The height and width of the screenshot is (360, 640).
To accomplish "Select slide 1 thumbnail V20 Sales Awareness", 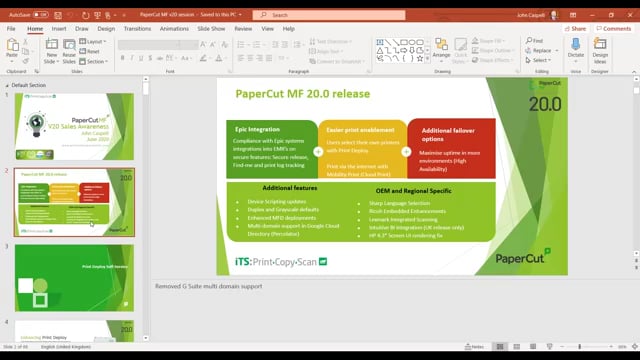I will 74,126.
